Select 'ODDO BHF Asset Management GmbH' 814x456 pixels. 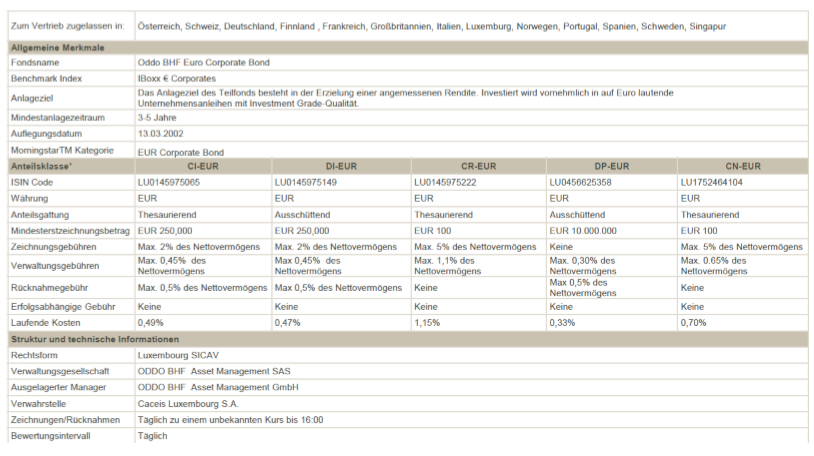point(218,387)
